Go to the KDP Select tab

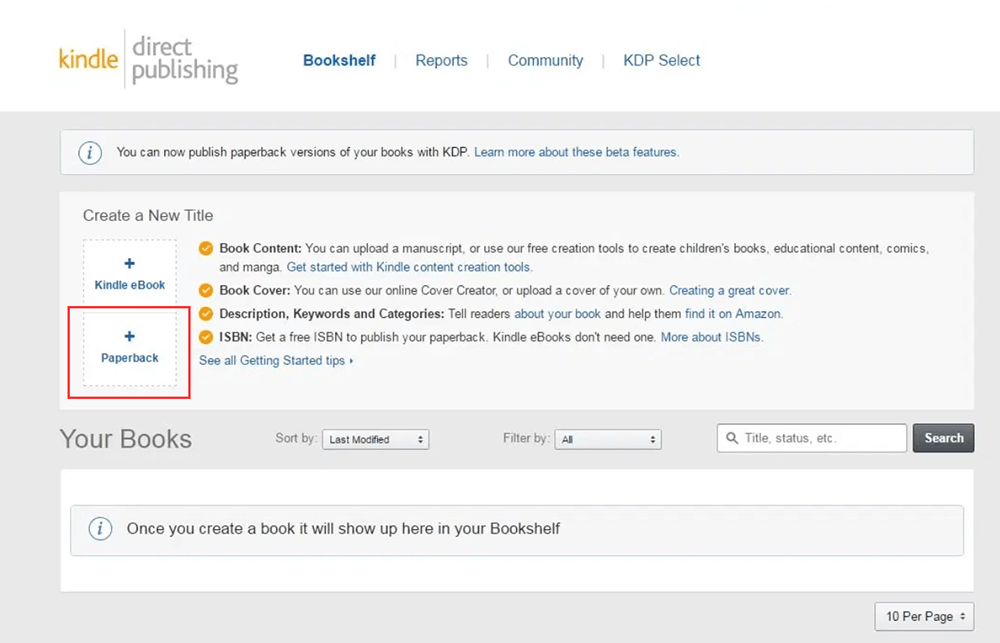click(x=661, y=60)
